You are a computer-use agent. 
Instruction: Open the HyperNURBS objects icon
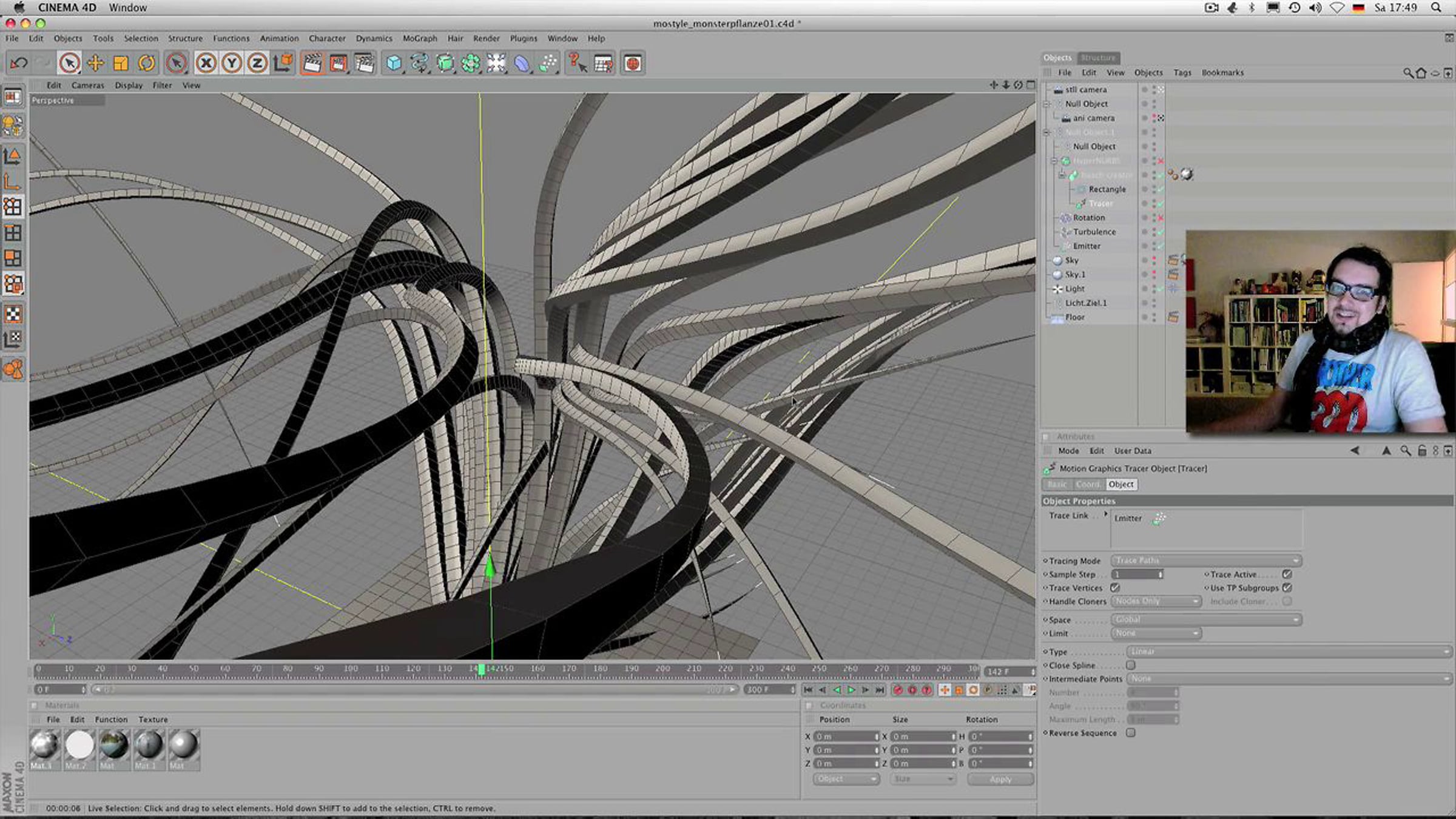(445, 63)
